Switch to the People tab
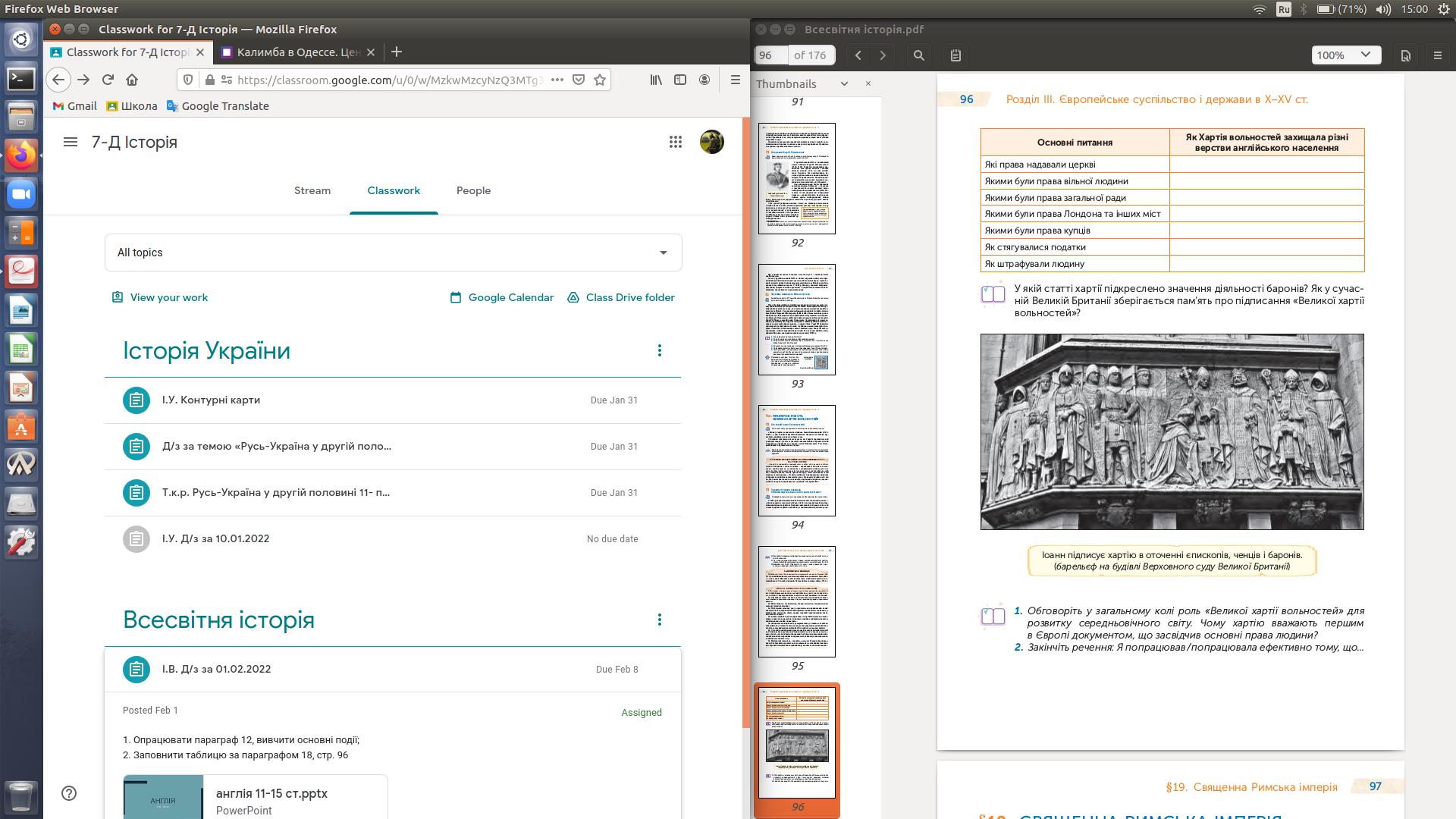This screenshot has height=819, width=1456. pyautogui.click(x=473, y=190)
